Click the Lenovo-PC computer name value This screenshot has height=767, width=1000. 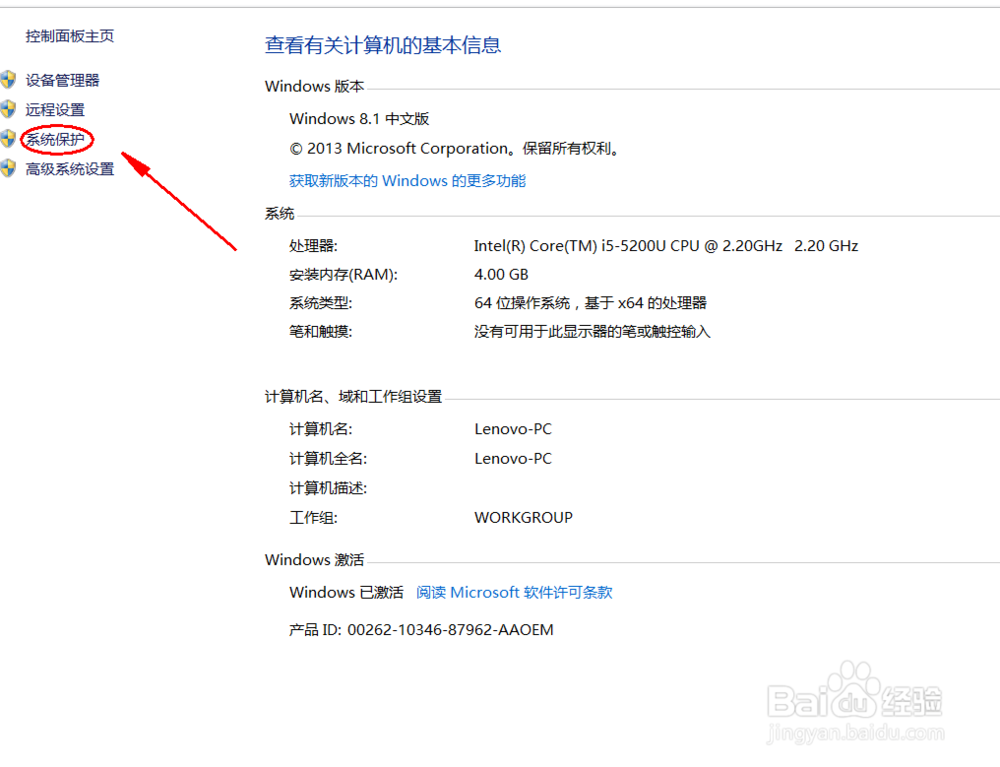pyautogui.click(x=513, y=428)
